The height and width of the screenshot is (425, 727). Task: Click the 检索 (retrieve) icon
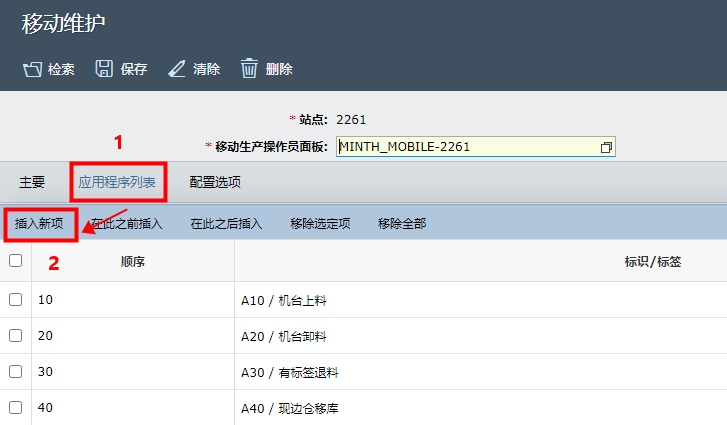pyautogui.click(x=32, y=69)
